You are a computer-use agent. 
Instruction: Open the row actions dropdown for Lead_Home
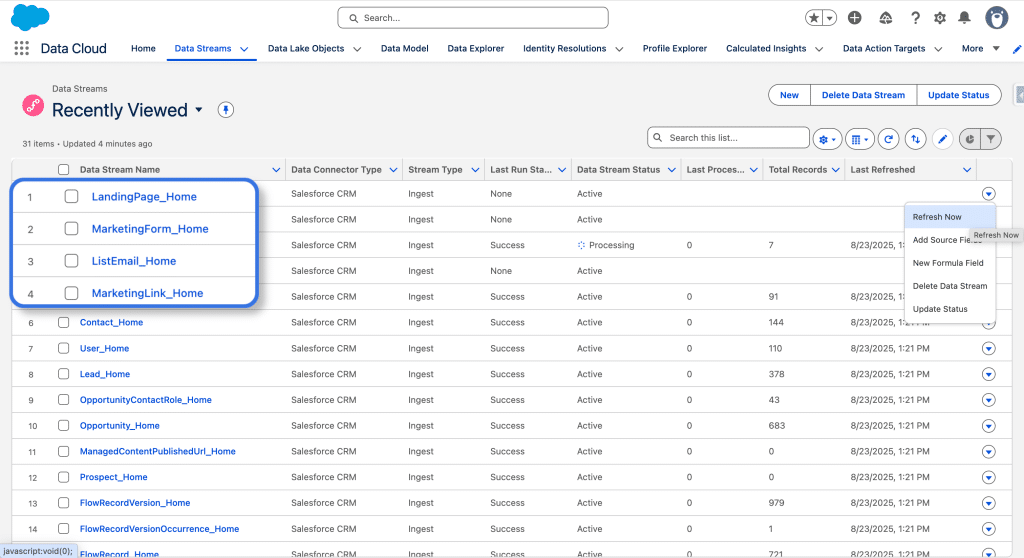[988, 374]
